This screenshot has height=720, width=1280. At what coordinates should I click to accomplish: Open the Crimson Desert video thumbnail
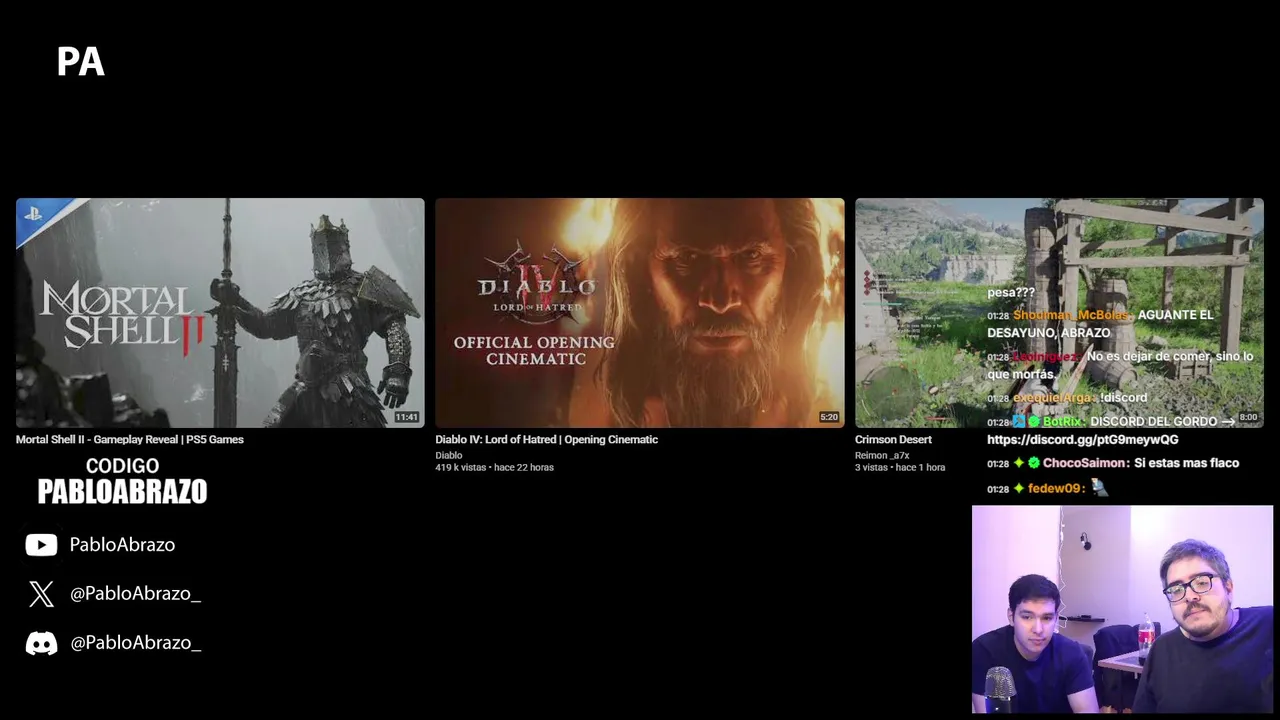1059,313
